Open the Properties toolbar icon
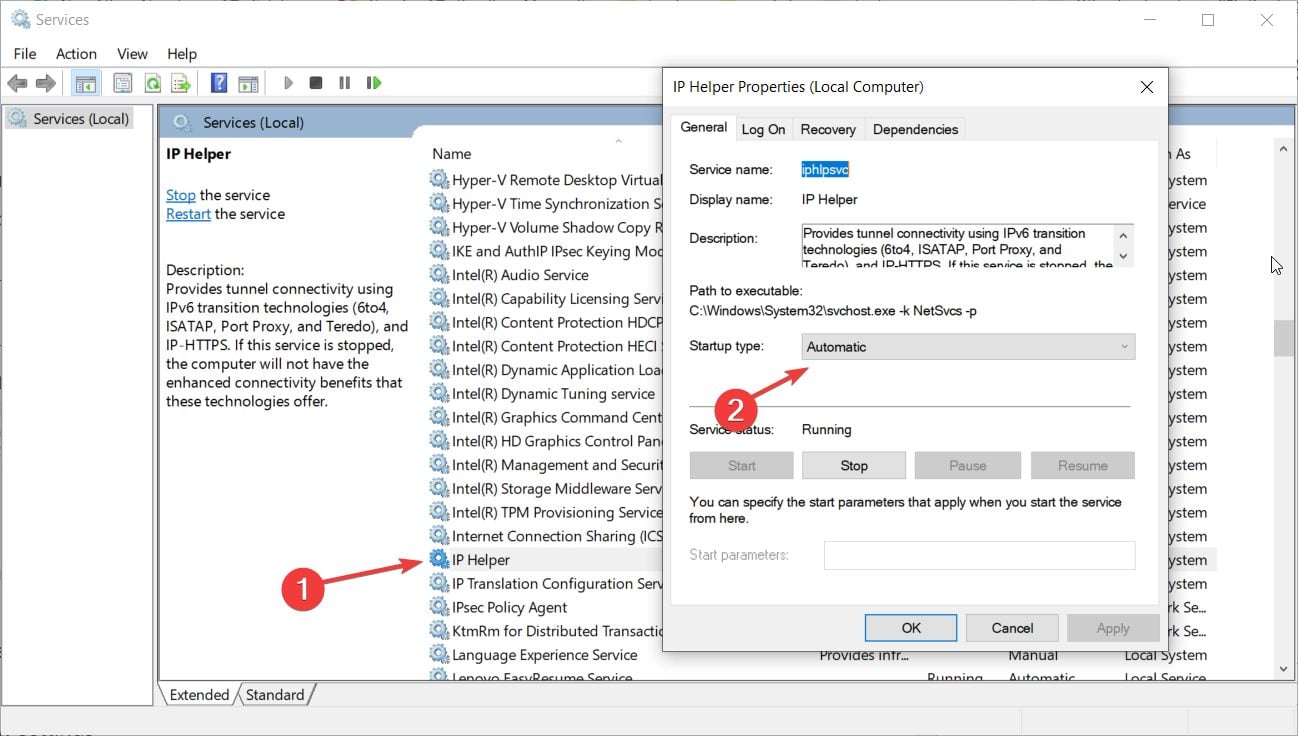The width and height of the screenshot is (1298, 736). click(x=123, y=83)
